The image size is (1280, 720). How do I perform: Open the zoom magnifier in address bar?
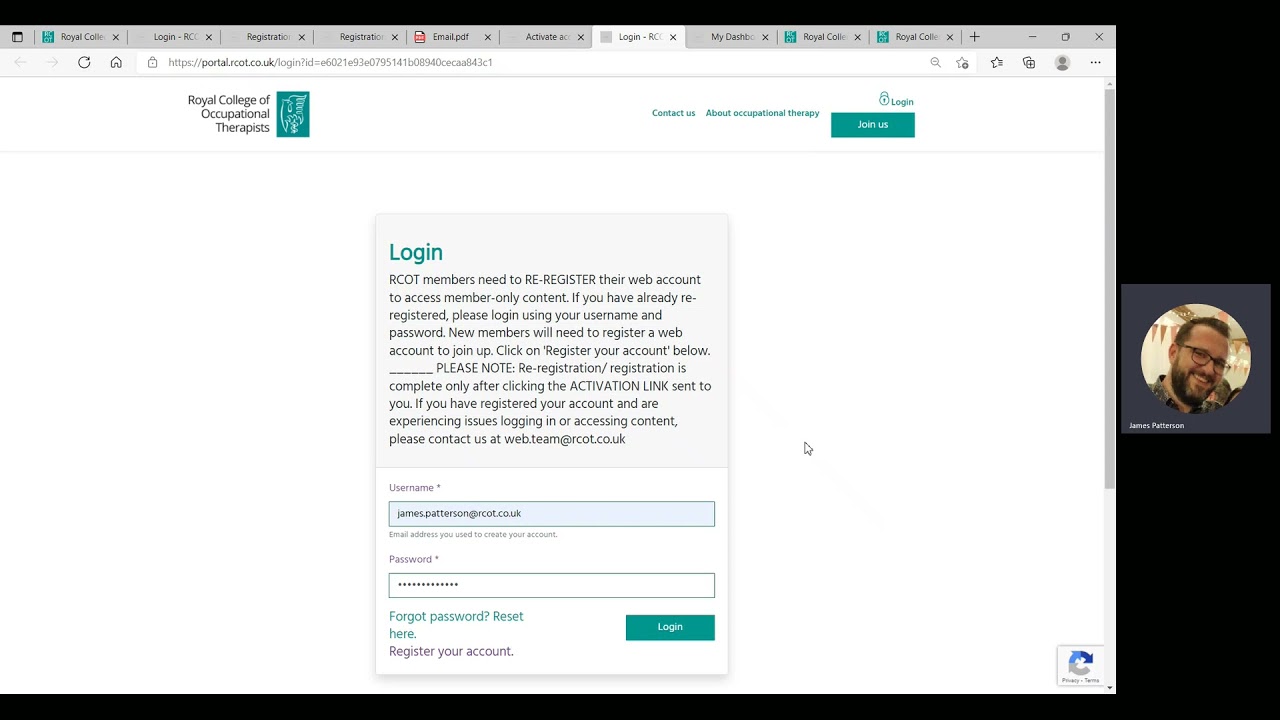(x=935, y=62)
